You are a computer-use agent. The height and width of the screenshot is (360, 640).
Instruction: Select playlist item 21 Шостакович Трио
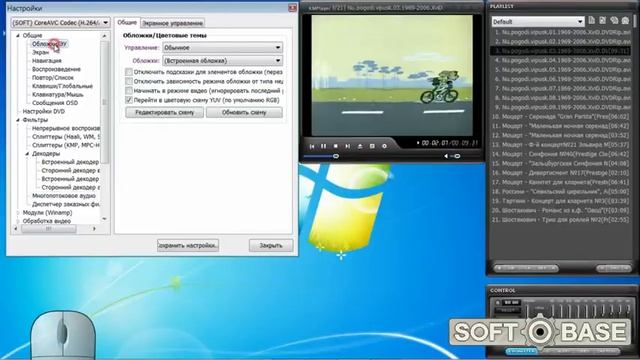click(560, 220)
